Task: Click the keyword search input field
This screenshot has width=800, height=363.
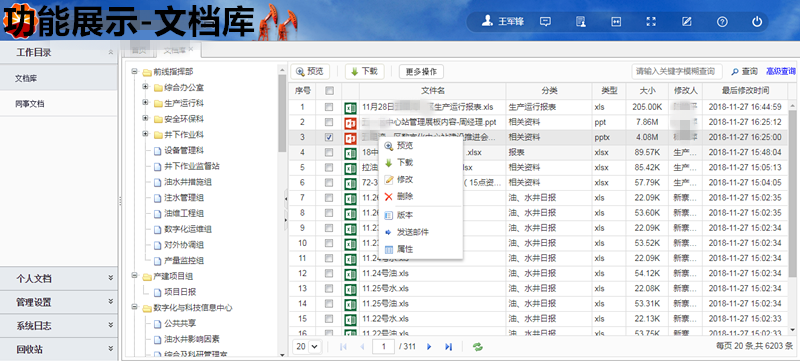Action: (x=677, y=72)
